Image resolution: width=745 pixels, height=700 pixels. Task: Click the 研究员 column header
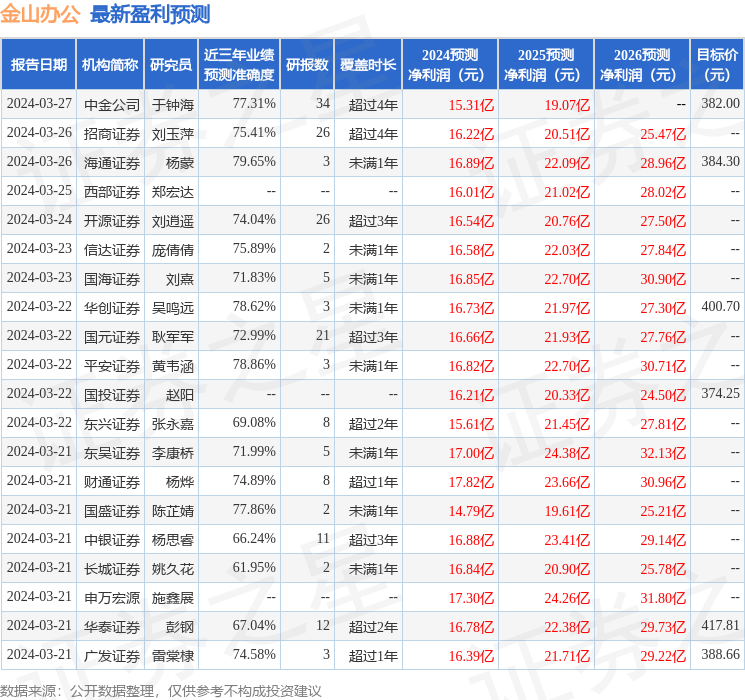[x=171, y=65]
